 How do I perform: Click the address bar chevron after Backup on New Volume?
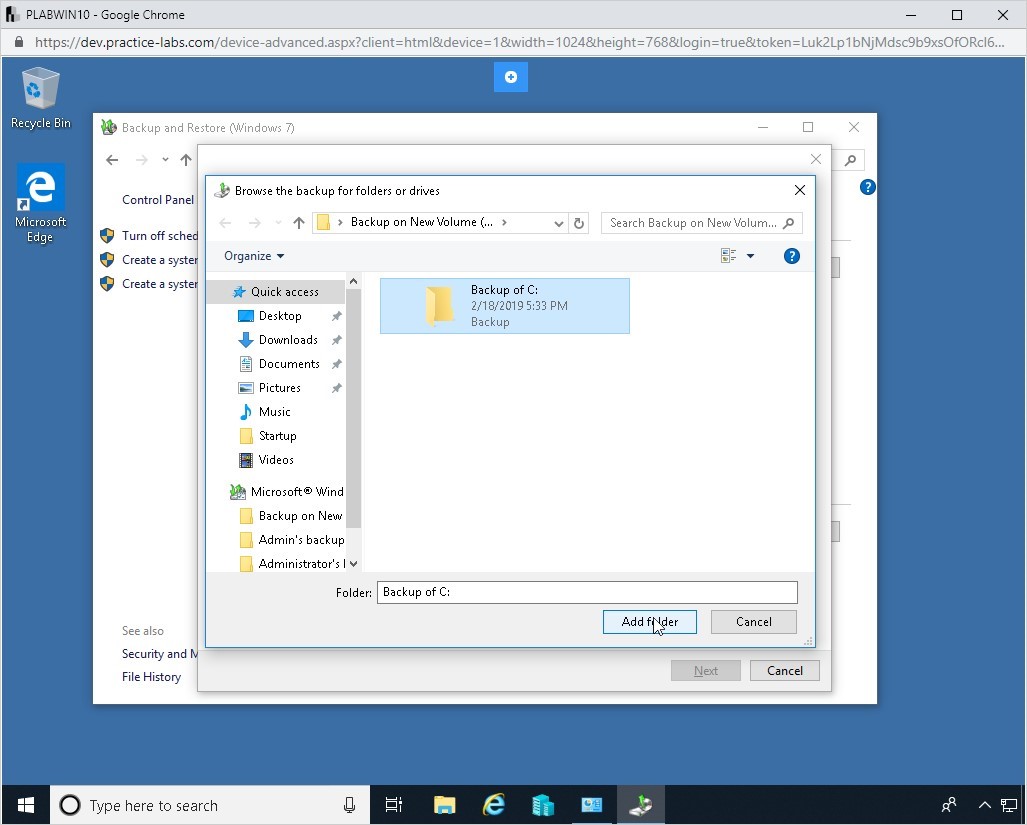pos(504,223)
